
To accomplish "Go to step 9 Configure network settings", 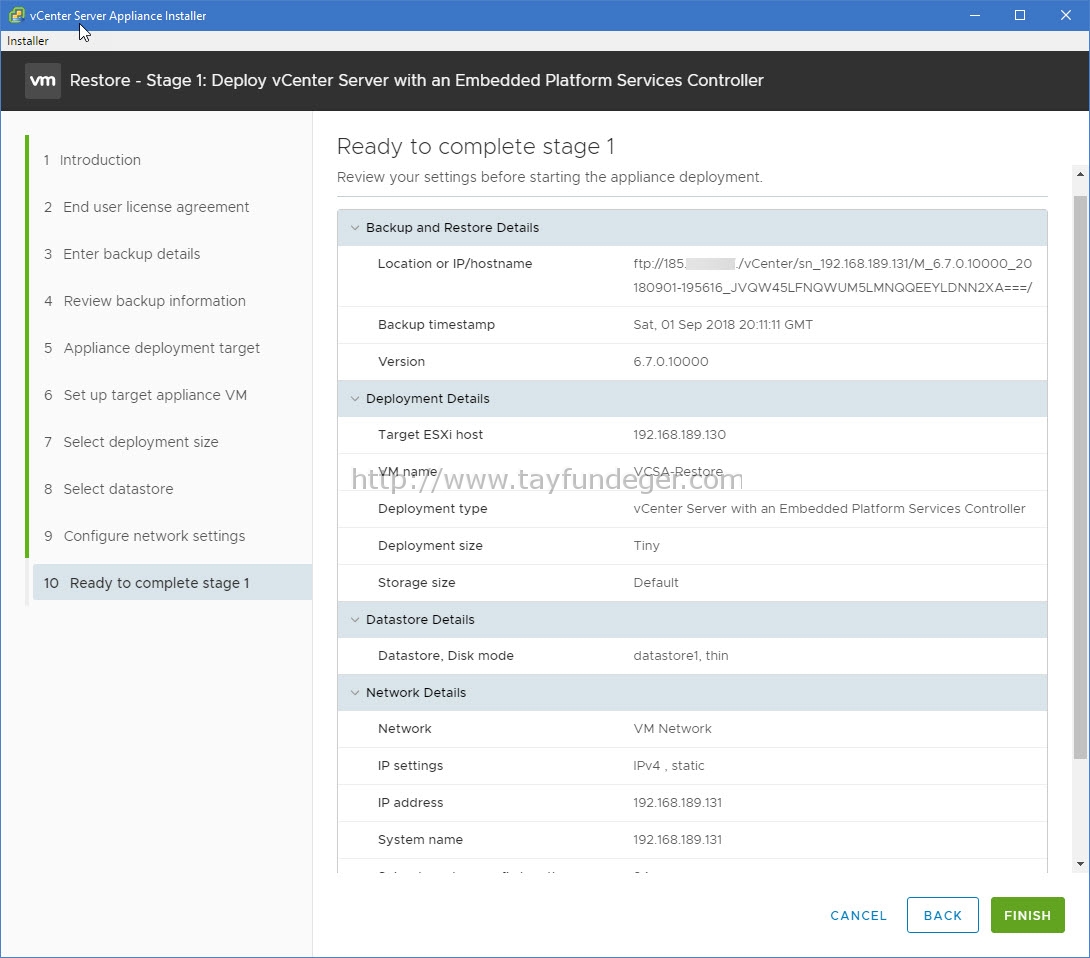I will [x=145, y=536].
